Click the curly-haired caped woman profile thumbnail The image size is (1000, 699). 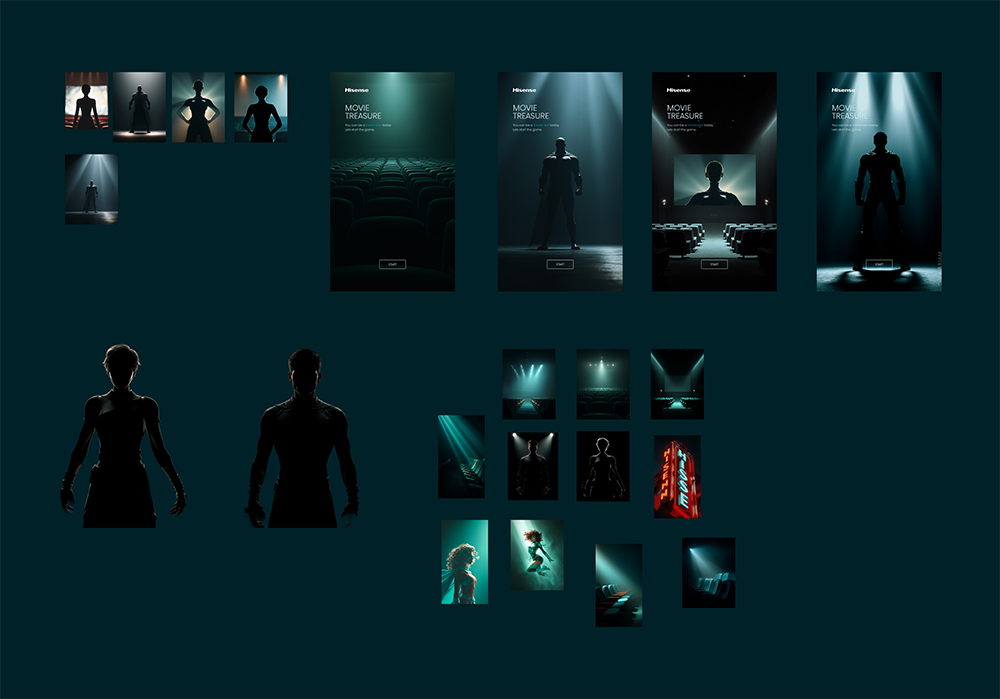pyautogui.click(x=464, y=561)
